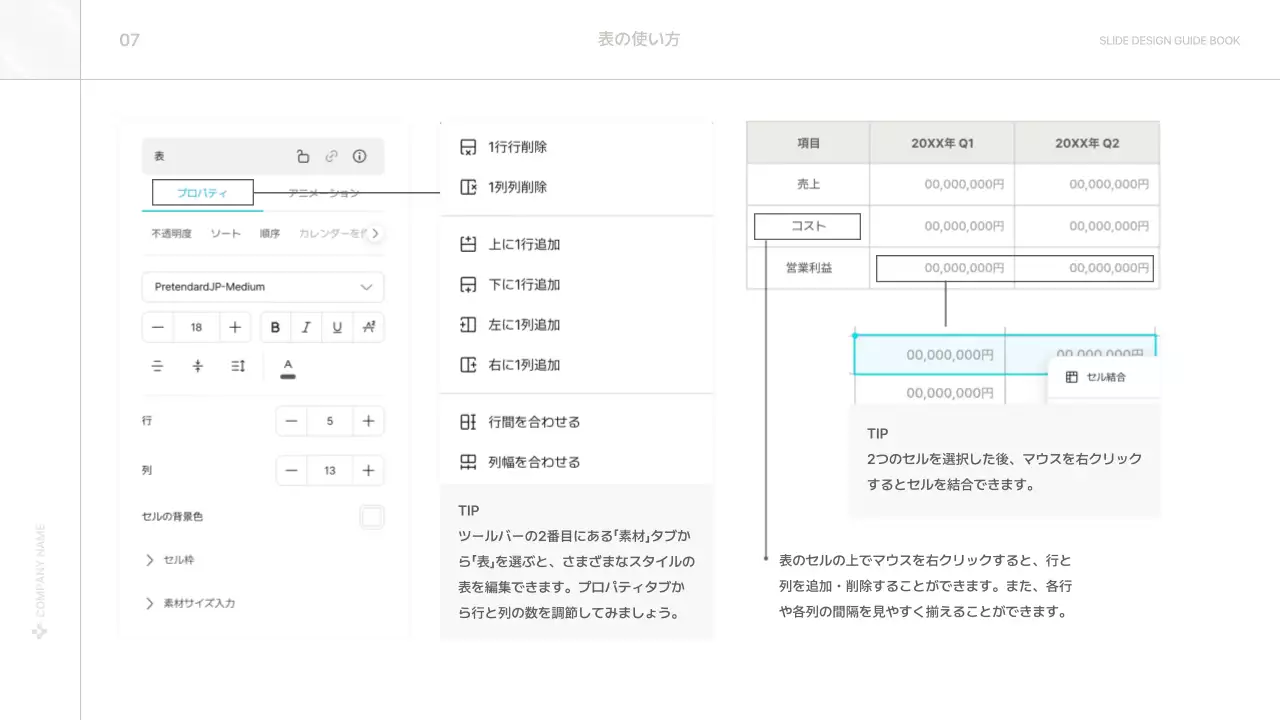Open the セルの背景色 color swatch
Image resolution: width=1280 pixels, height=720 pixels.
pyautogui.click(x=372, y=517)
